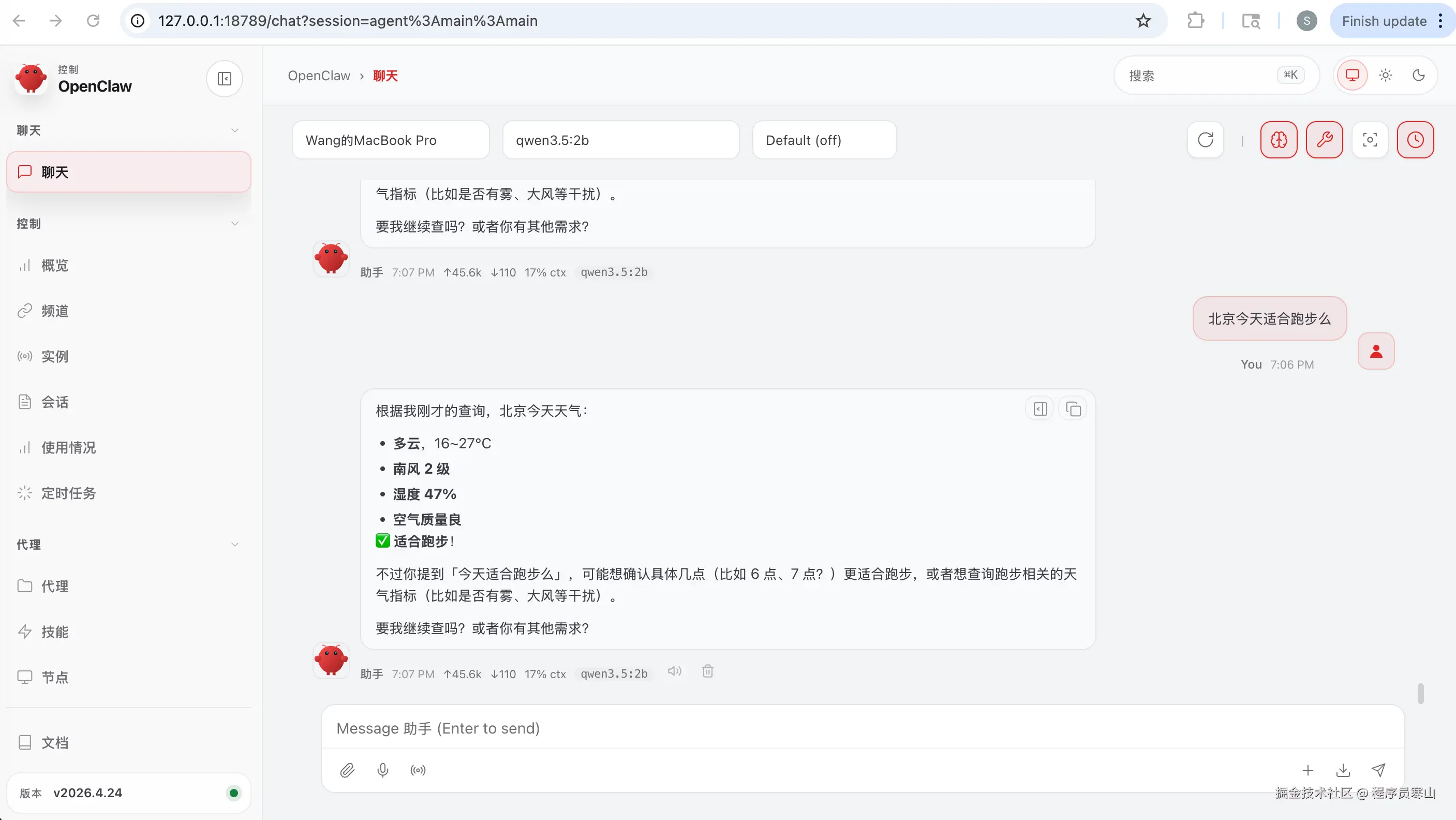Click the attach file paperclip icon
Screen dimensions: 1456x820
(x=347, y=770)
